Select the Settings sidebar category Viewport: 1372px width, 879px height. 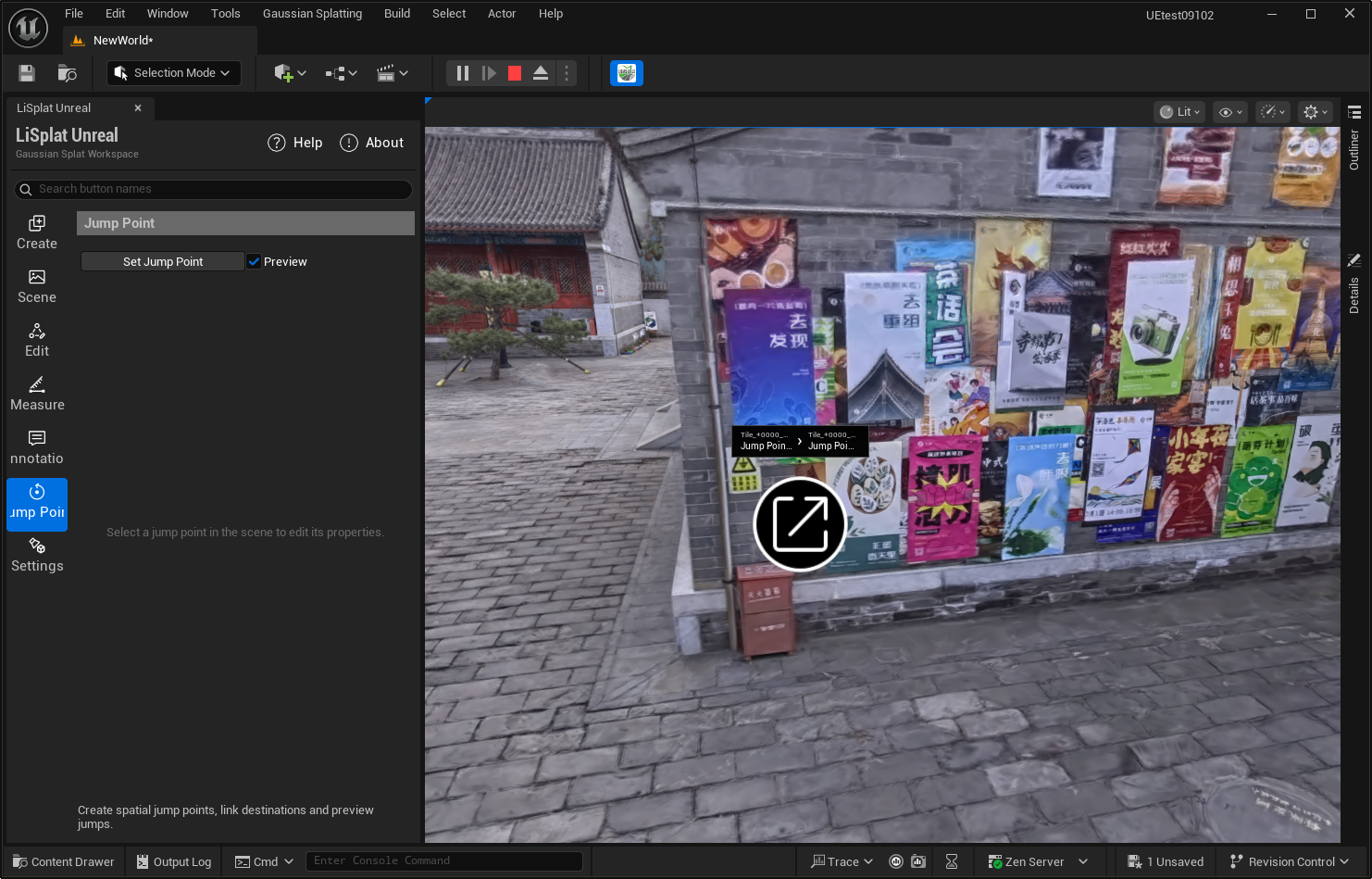[x=37, y=555]
